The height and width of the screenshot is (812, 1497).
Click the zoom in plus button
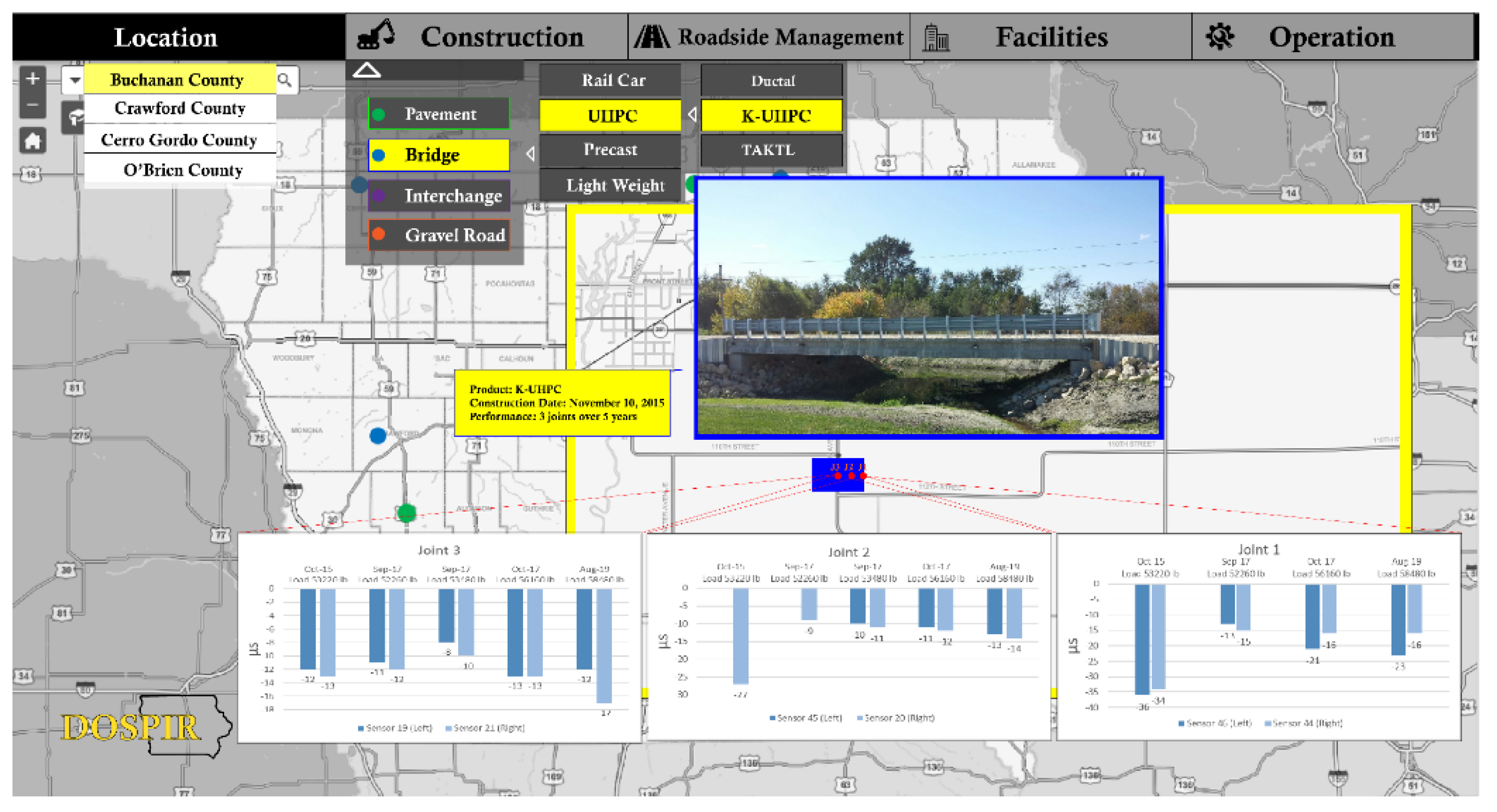(33, 78)
